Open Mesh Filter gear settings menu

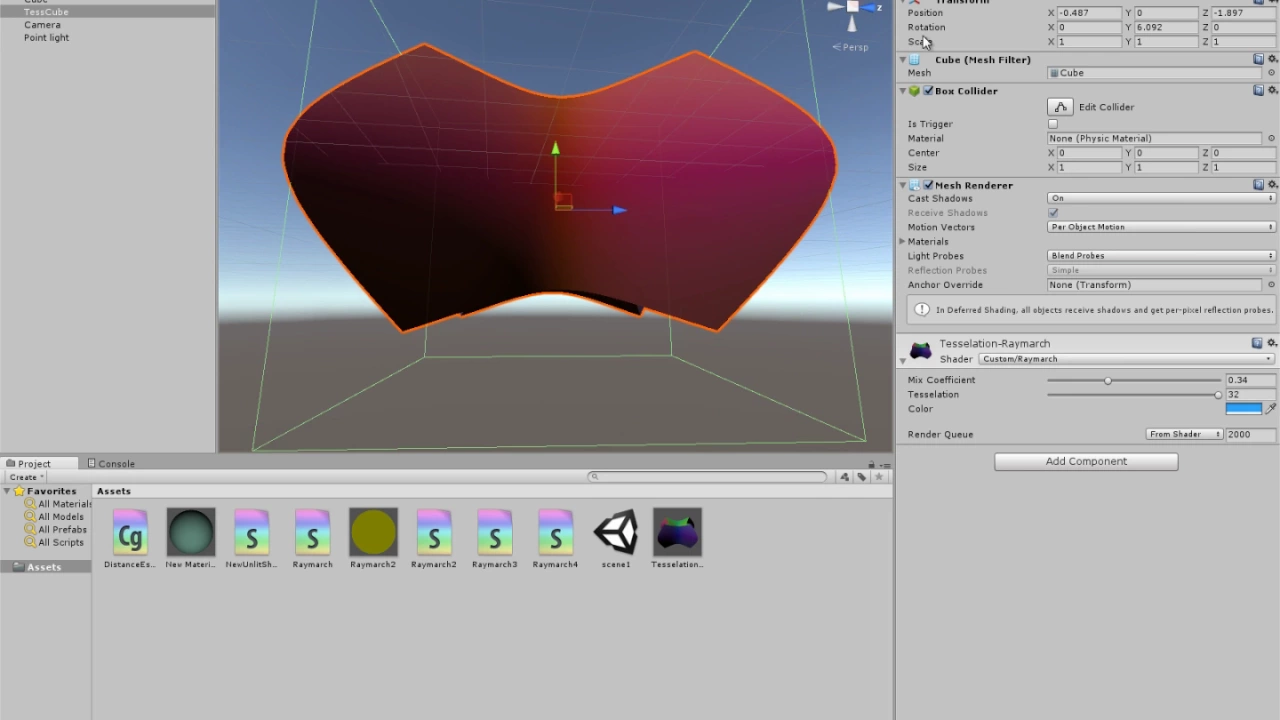1272,59
